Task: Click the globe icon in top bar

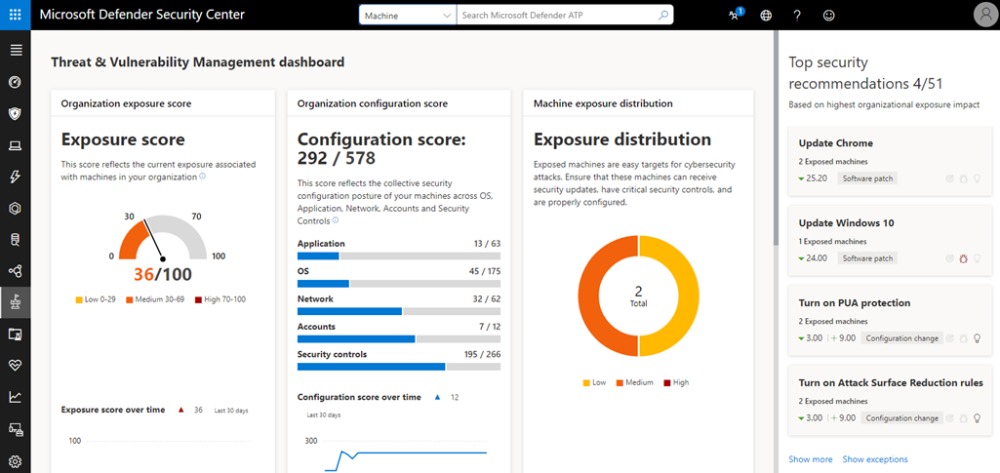Action: coord(766,15)
